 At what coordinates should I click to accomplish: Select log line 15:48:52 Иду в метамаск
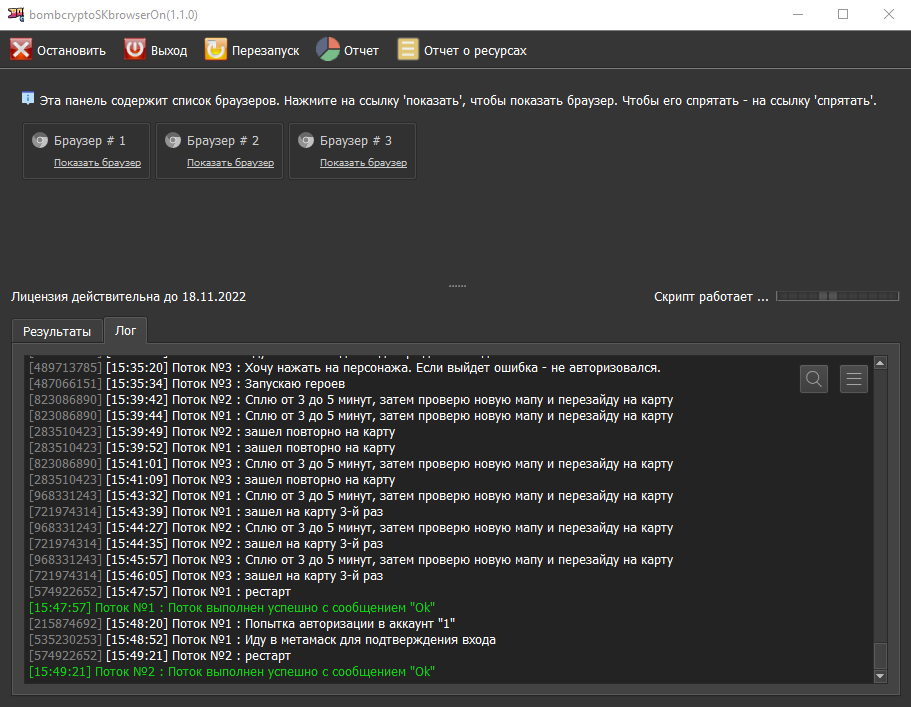[263, 640]
